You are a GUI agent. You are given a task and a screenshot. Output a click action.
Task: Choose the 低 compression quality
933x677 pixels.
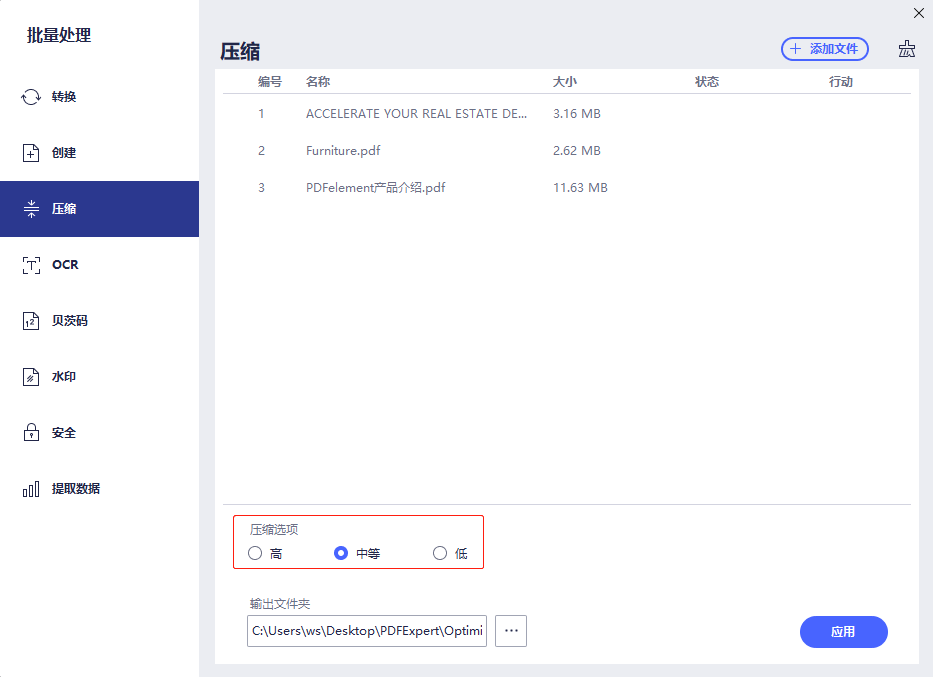pyautogui.click(x=439, y=552)
